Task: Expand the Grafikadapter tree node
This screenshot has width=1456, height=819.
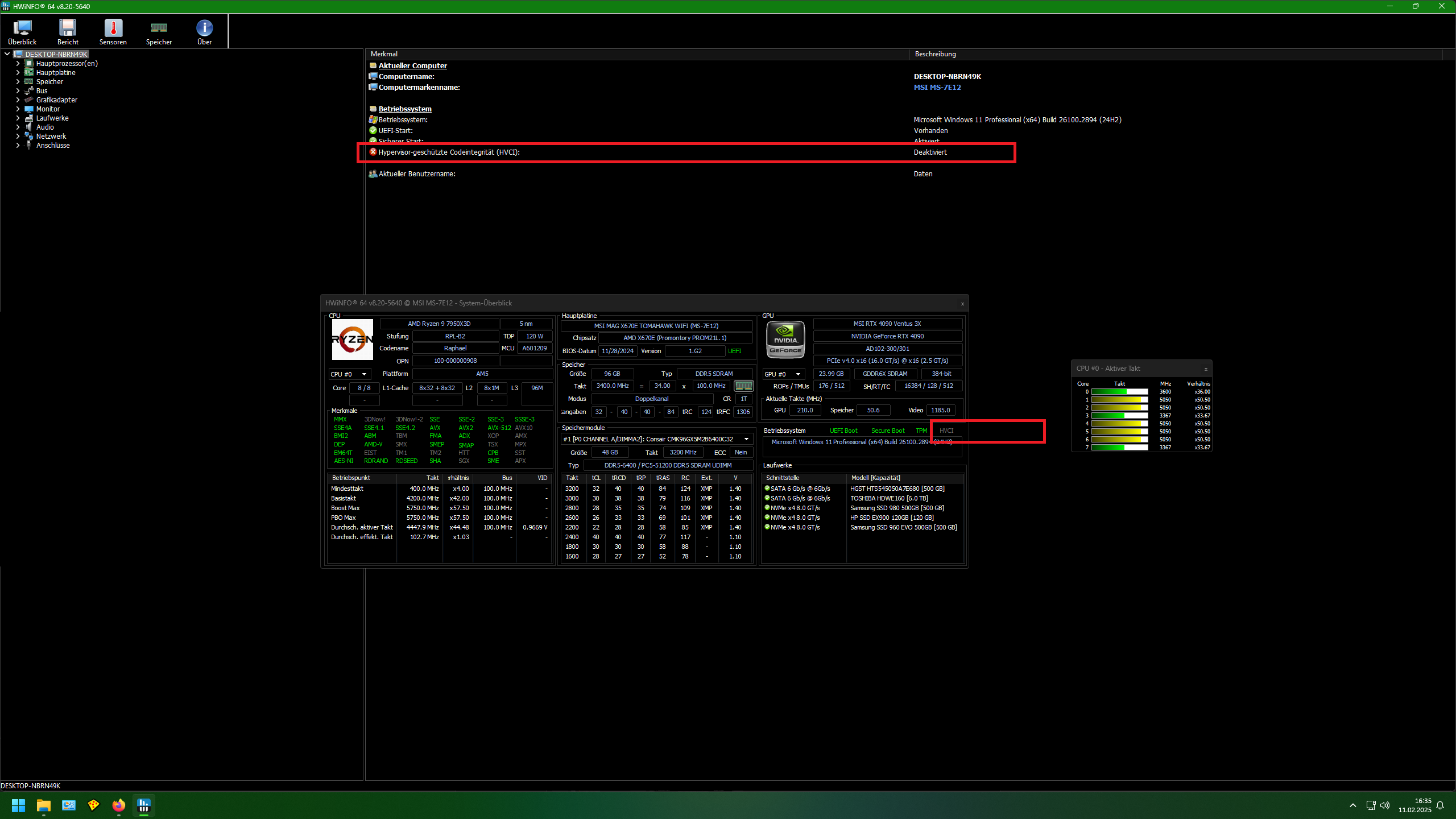Action: tap(17, 100)
